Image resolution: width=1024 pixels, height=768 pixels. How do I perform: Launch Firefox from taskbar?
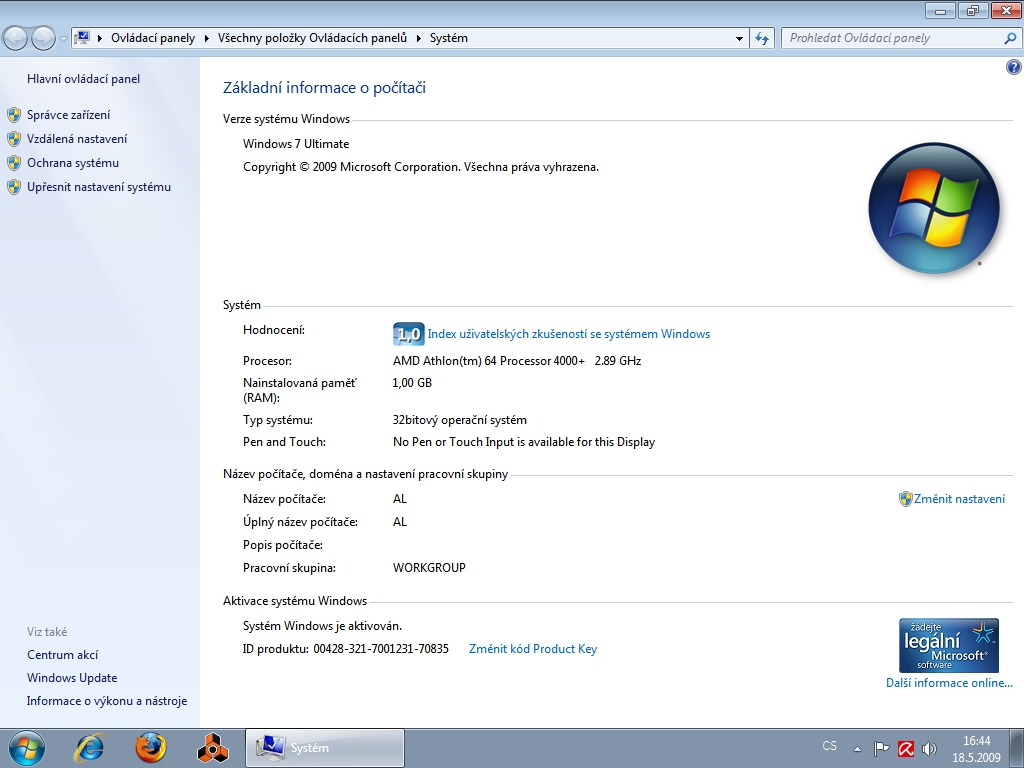pos(151,748)
